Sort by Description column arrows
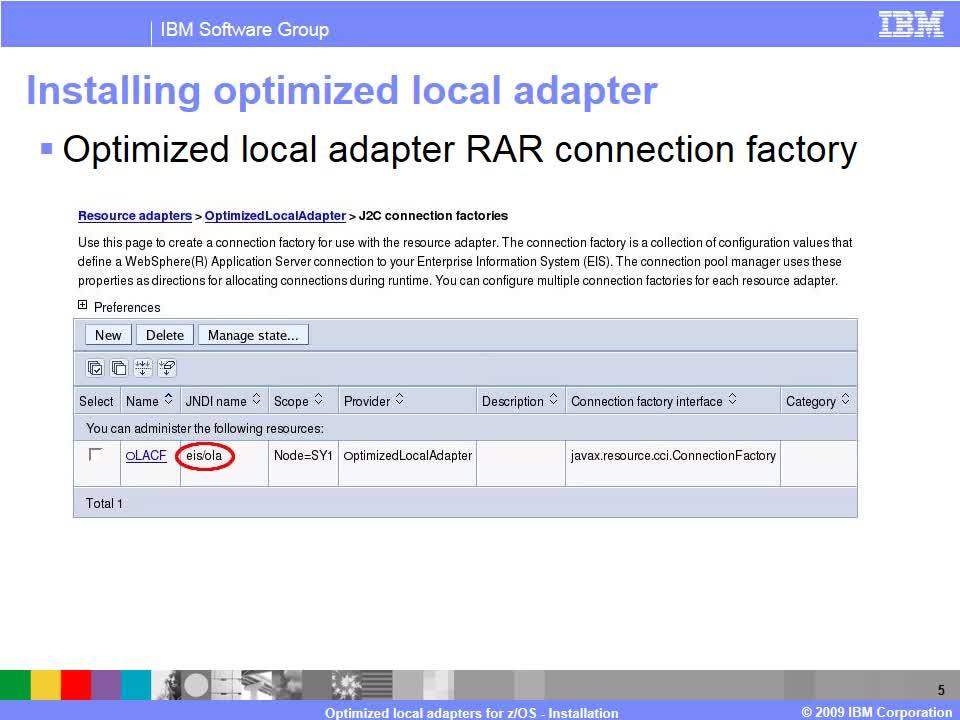This screenshot has width=960, height=720. pyautogui.click(x=553, y=400)
